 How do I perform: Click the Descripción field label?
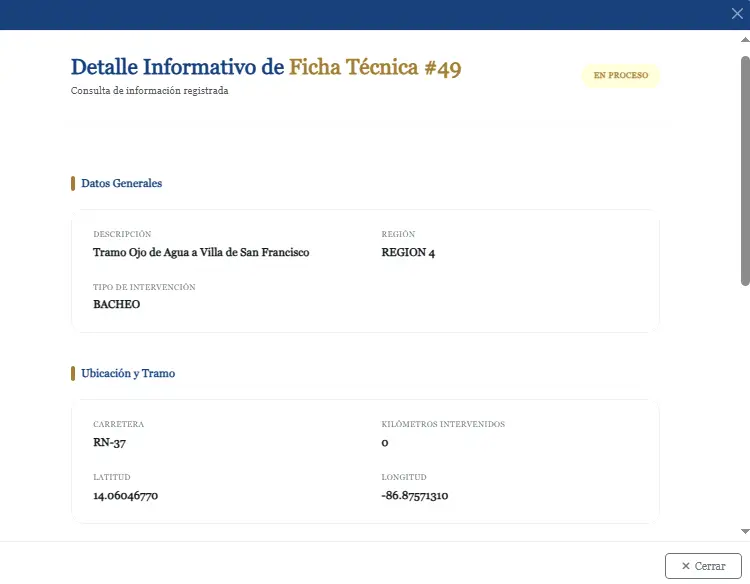[x=122, y=234]
